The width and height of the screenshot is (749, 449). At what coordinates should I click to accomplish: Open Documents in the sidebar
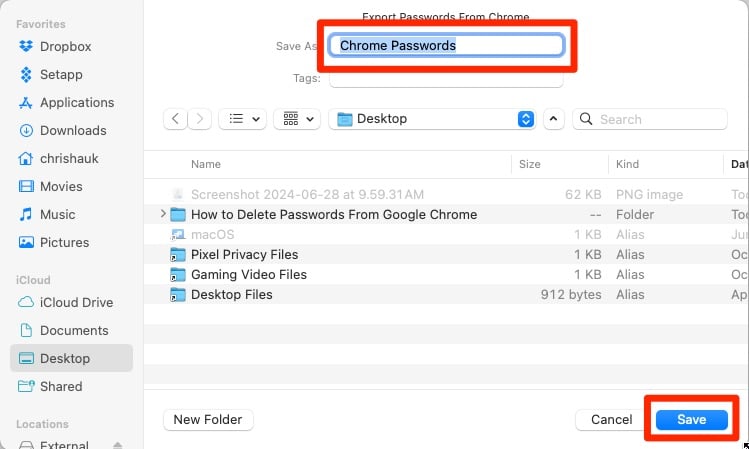63,331
